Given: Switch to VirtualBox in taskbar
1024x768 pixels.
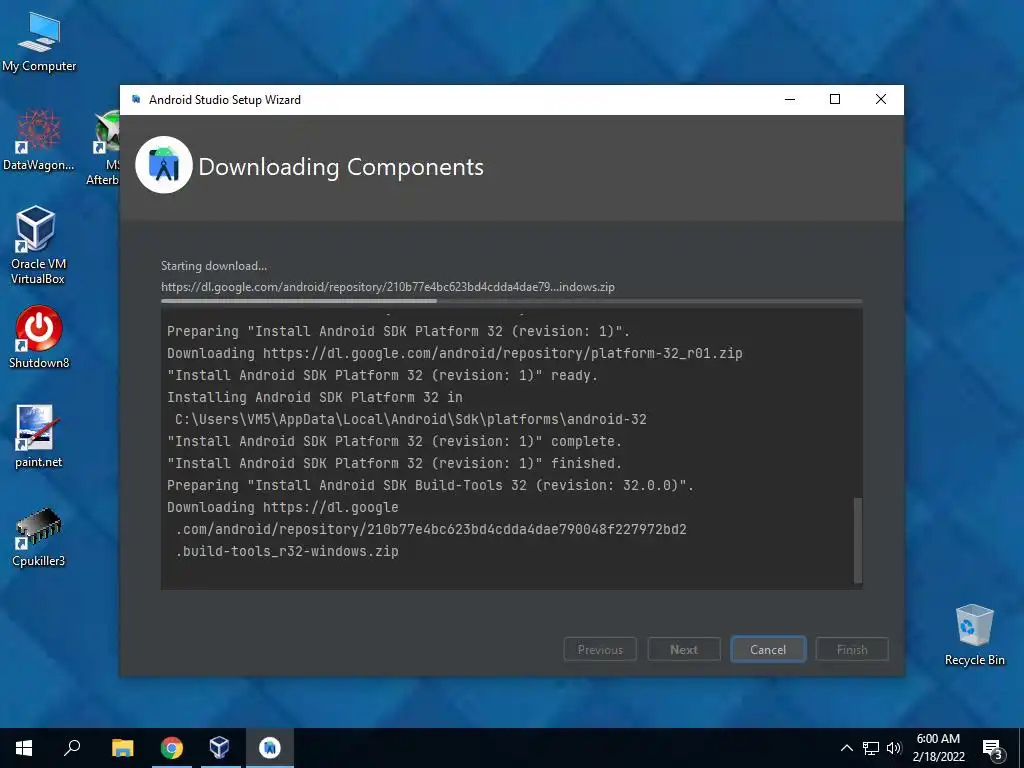Looking at the screenshot, I should click(x=219, y=748).
